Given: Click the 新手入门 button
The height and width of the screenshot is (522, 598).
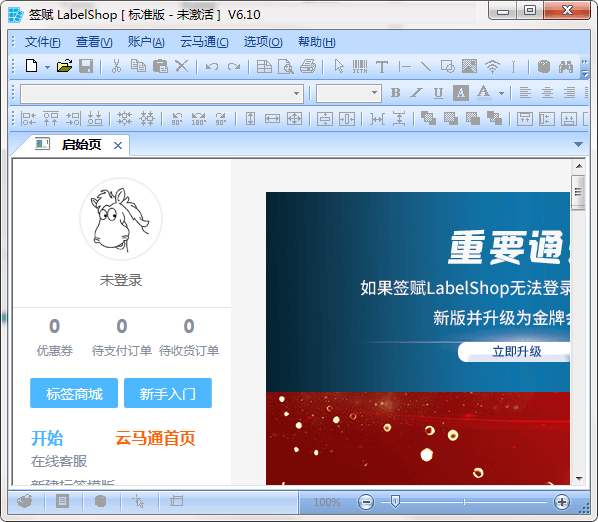Looking at the screenshot, I should (x=168, y=393).
